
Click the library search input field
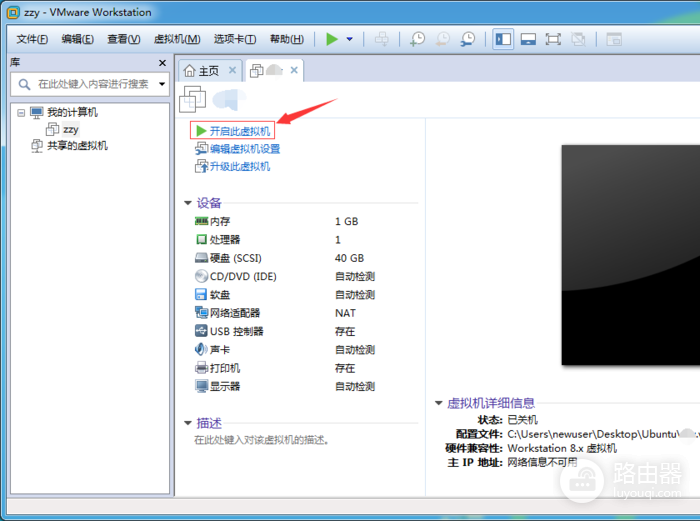(x=93, y=84)
